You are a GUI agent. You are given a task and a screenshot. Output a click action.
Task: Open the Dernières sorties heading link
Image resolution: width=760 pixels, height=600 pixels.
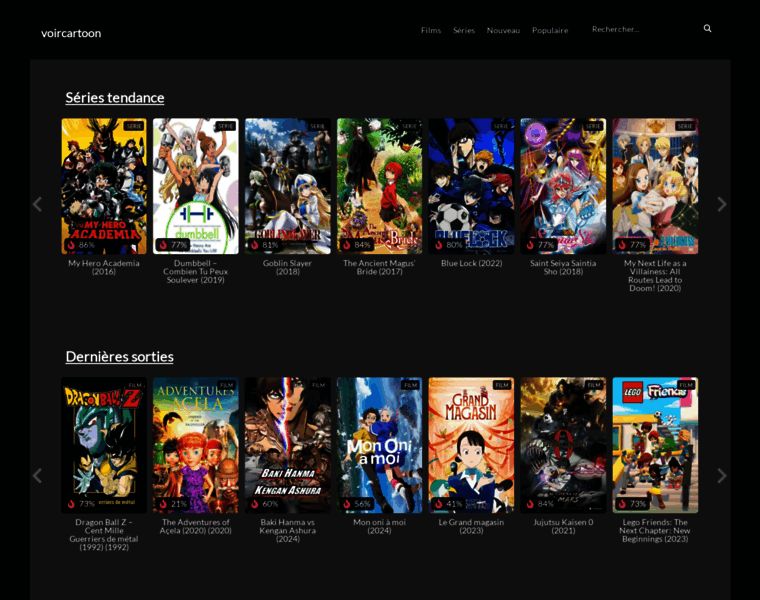click(119, 357)
